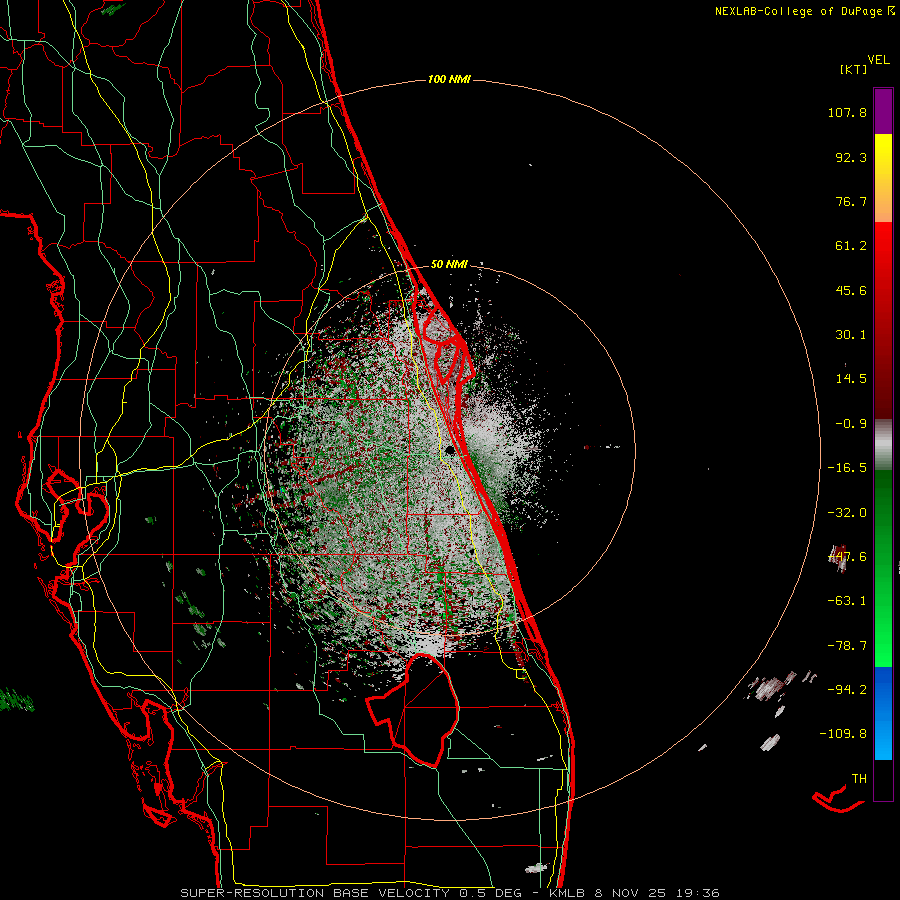Click the 92.3 legend value
Image resolution: width=900 pixels, height=900 pixels.
coord(851,157)
